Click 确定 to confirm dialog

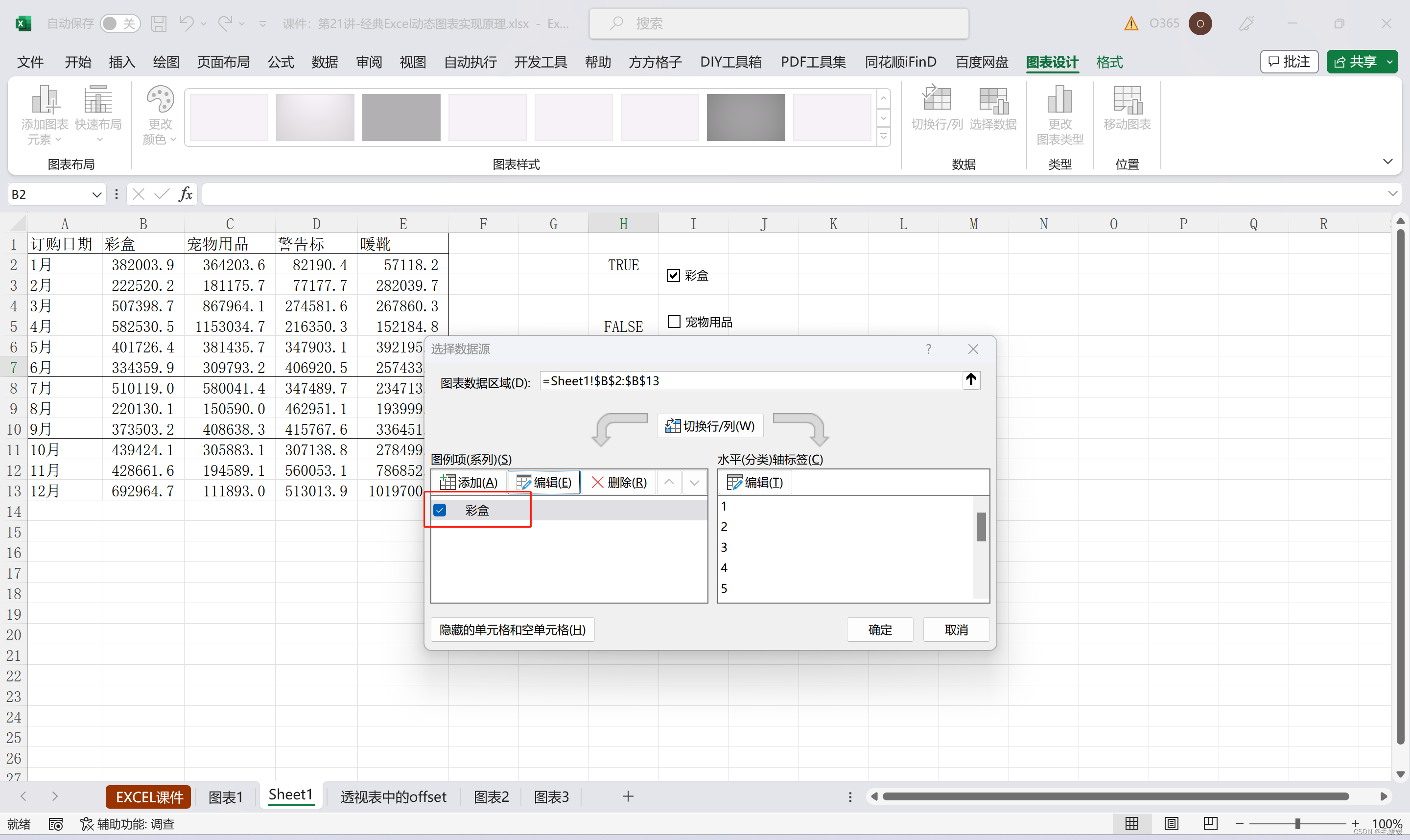tap(880, 630)
